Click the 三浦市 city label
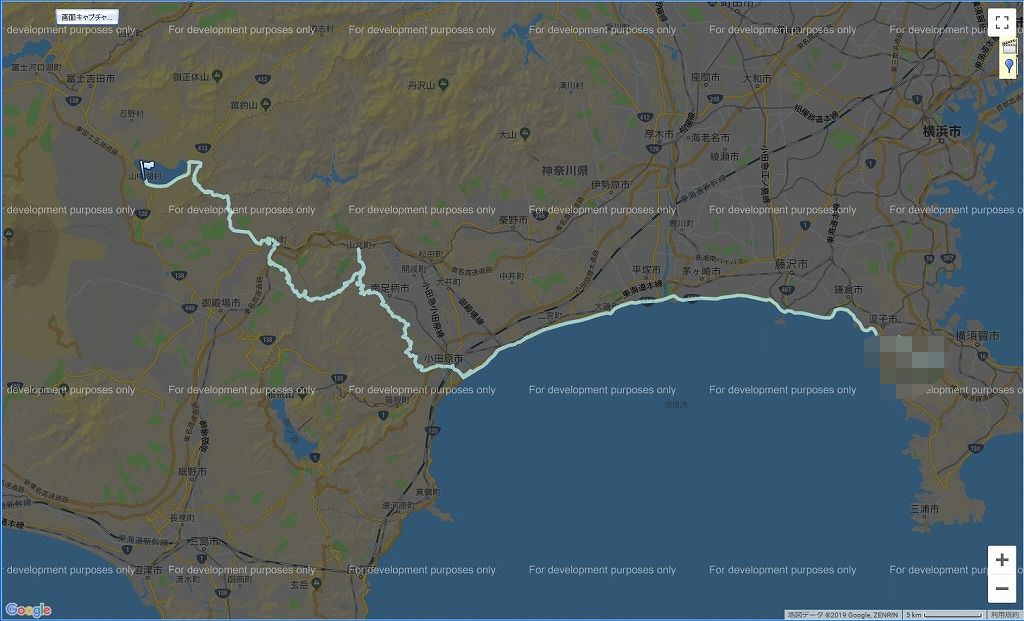This screenshot has width=1024, height=621. (x=925, y=509)
